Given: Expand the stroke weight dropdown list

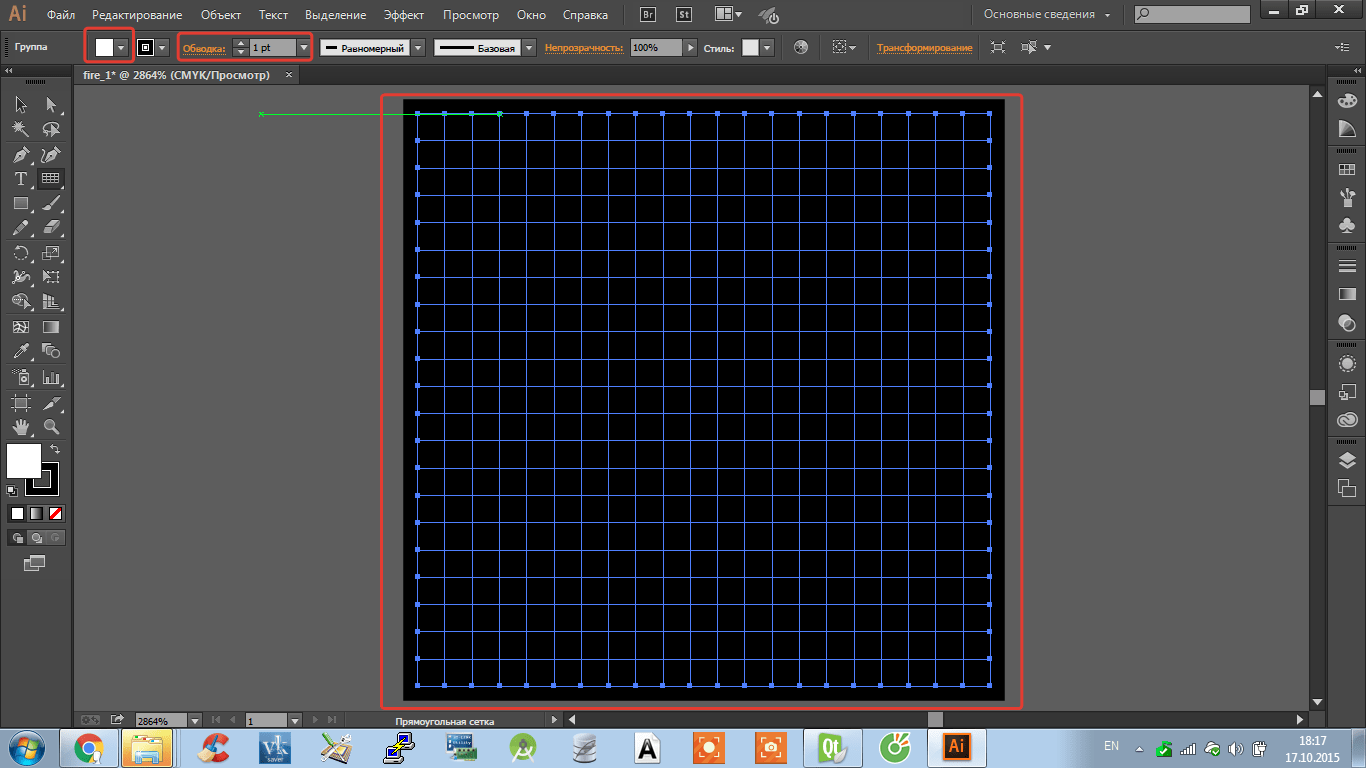Looking at the screenshot, I should click(303, 47).
